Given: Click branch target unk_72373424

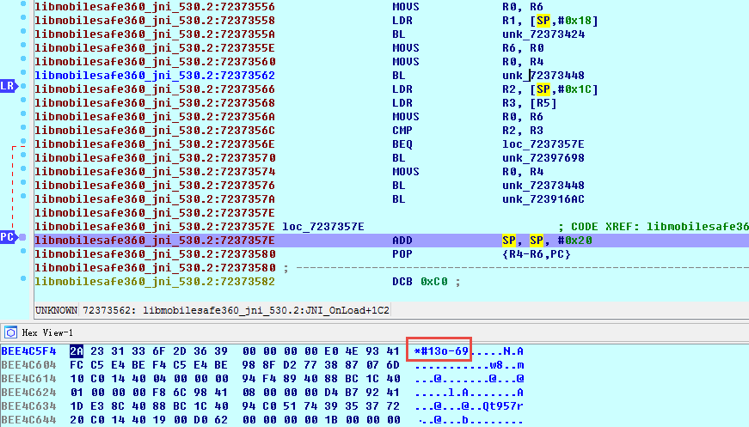Looking at the screenshot, I should (x=543, y=34).
